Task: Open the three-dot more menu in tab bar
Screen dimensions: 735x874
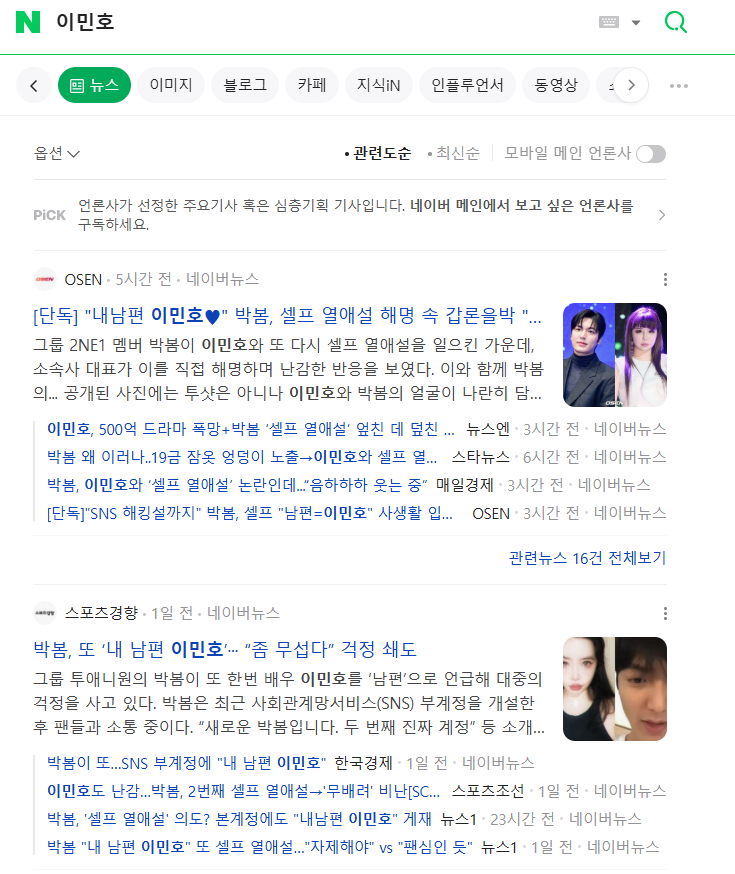Action: [x=679, y=86]
